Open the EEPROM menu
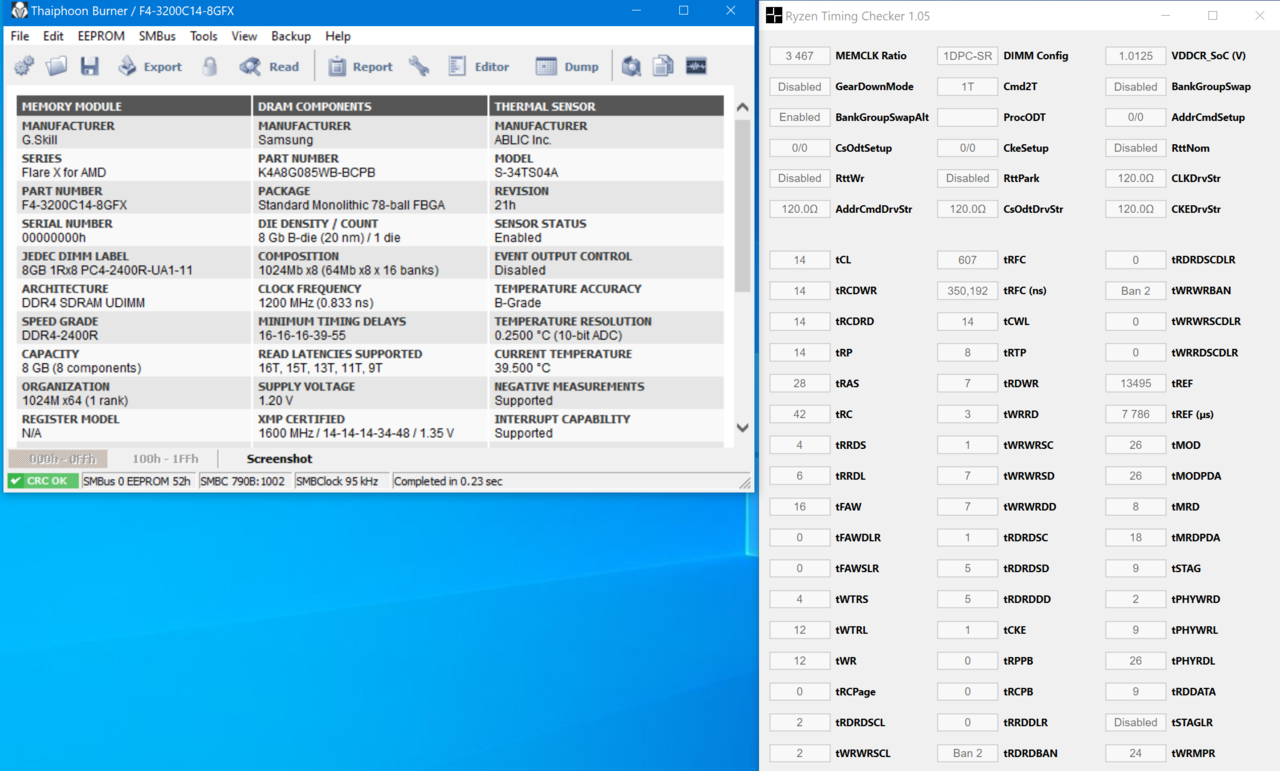 point(101,36)
